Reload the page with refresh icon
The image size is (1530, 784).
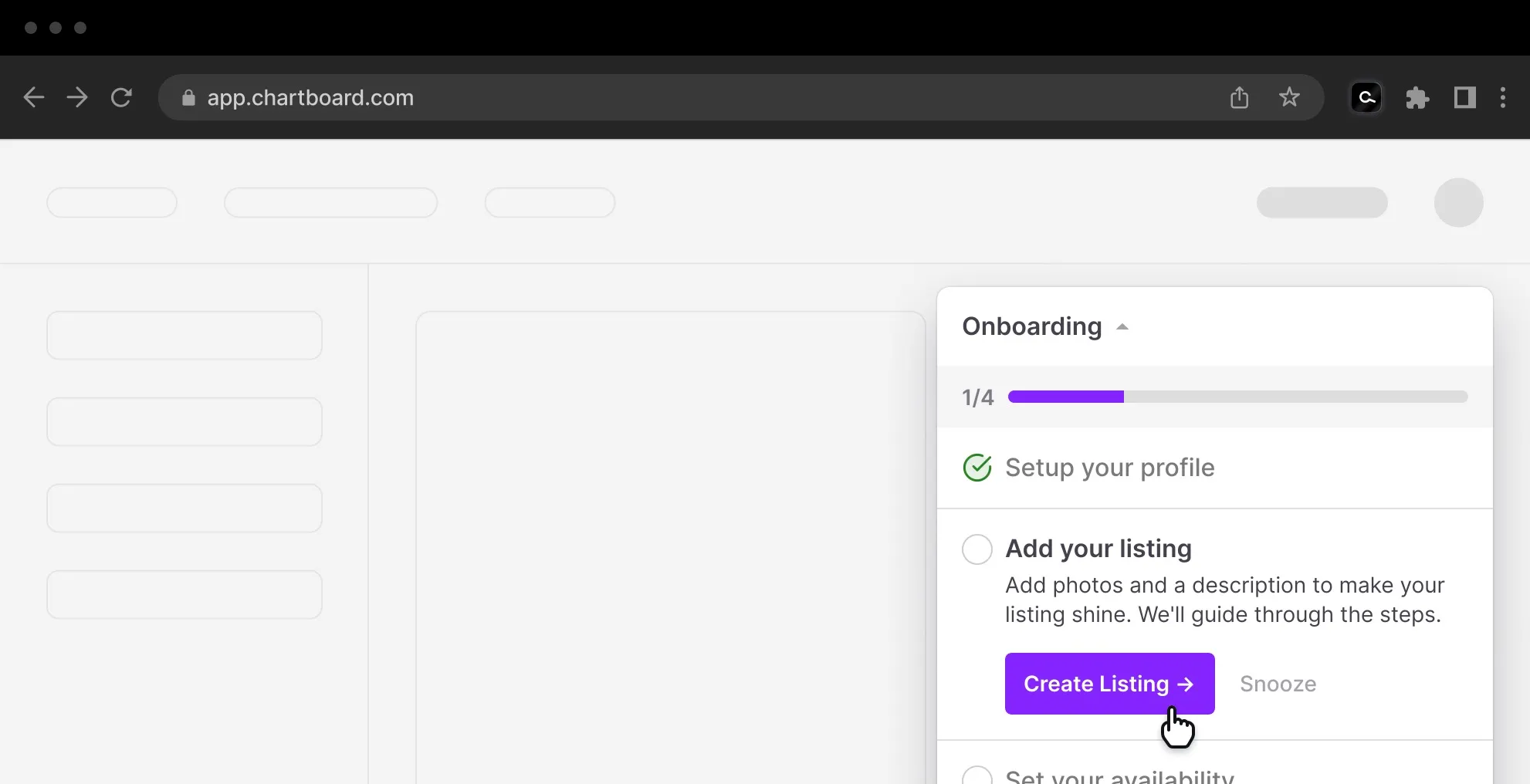[121, 98]
